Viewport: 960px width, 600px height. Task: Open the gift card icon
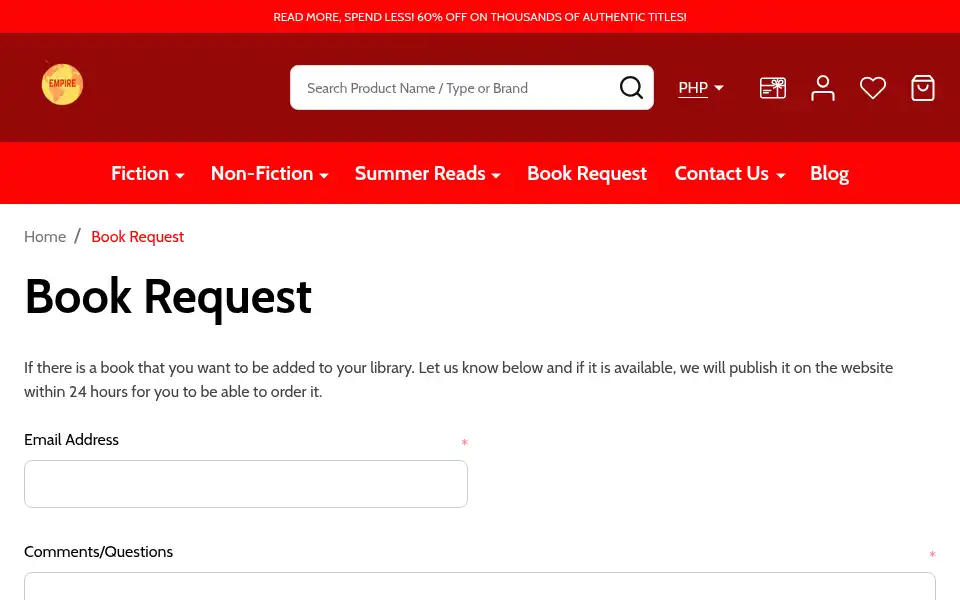click(x=773, y=88)
